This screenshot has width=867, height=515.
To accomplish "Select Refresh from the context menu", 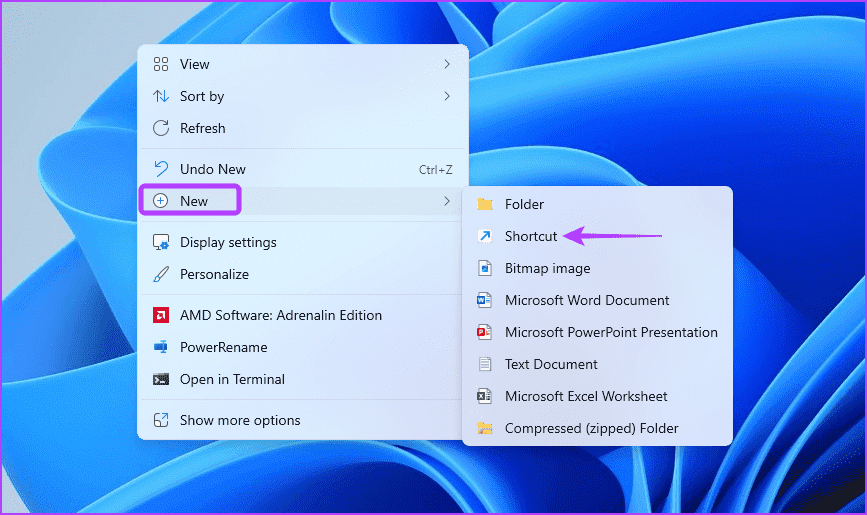I will (x=302, y=128).
